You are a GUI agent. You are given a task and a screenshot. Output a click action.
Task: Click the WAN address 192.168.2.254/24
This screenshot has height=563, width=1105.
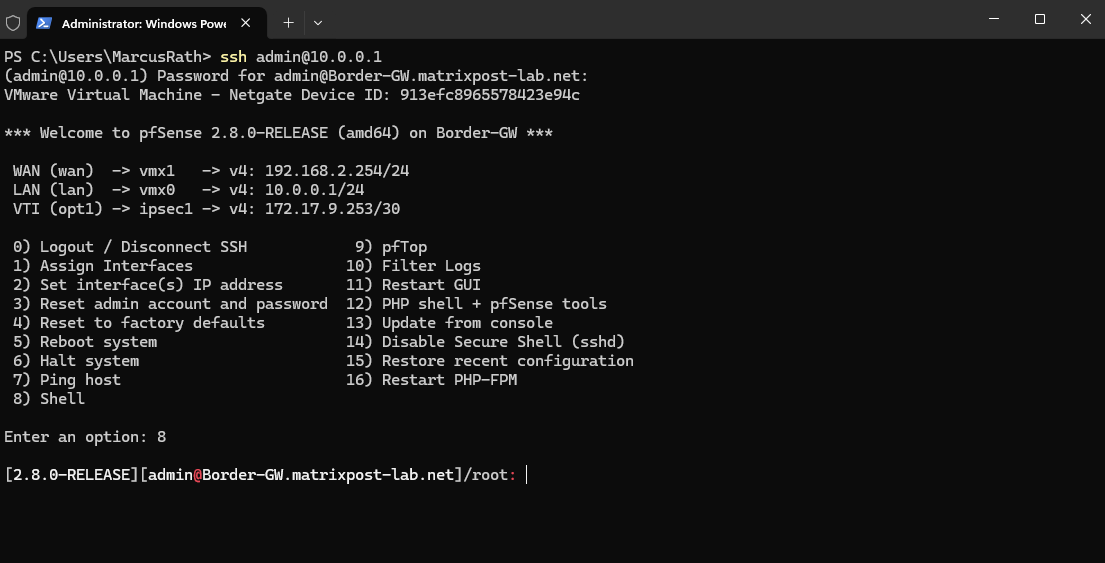337,171
